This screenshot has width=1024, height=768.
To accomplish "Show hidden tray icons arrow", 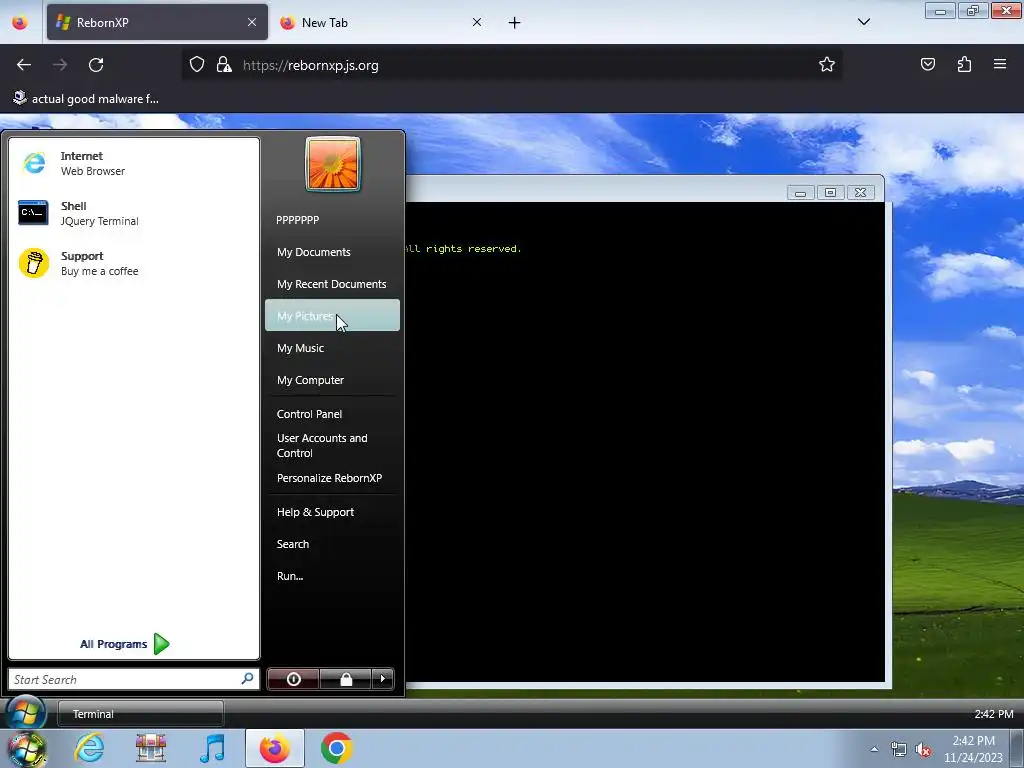I will [874, 749].
